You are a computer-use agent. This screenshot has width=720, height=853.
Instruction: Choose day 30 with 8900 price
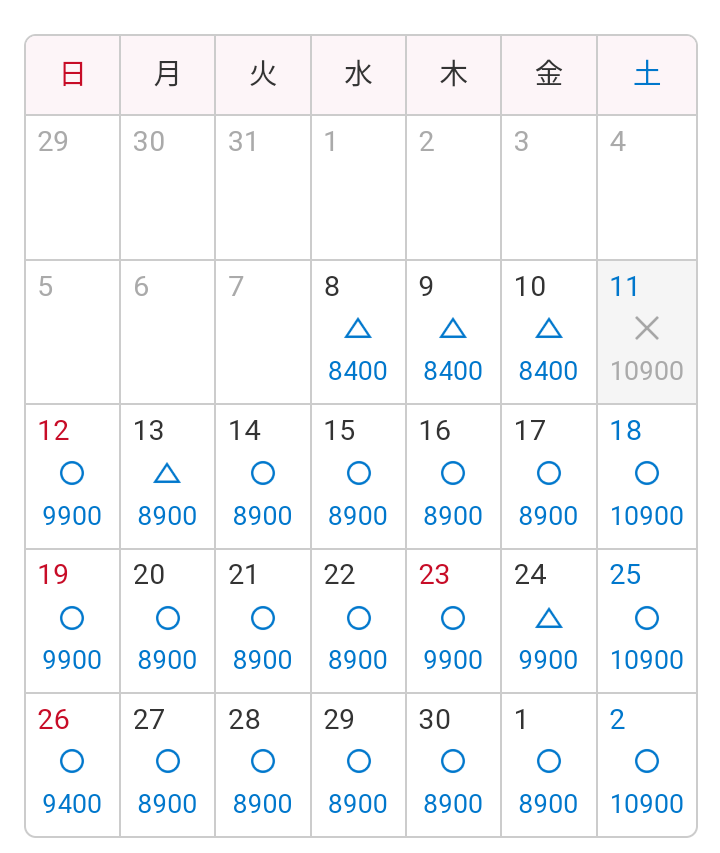pos(454,765)
